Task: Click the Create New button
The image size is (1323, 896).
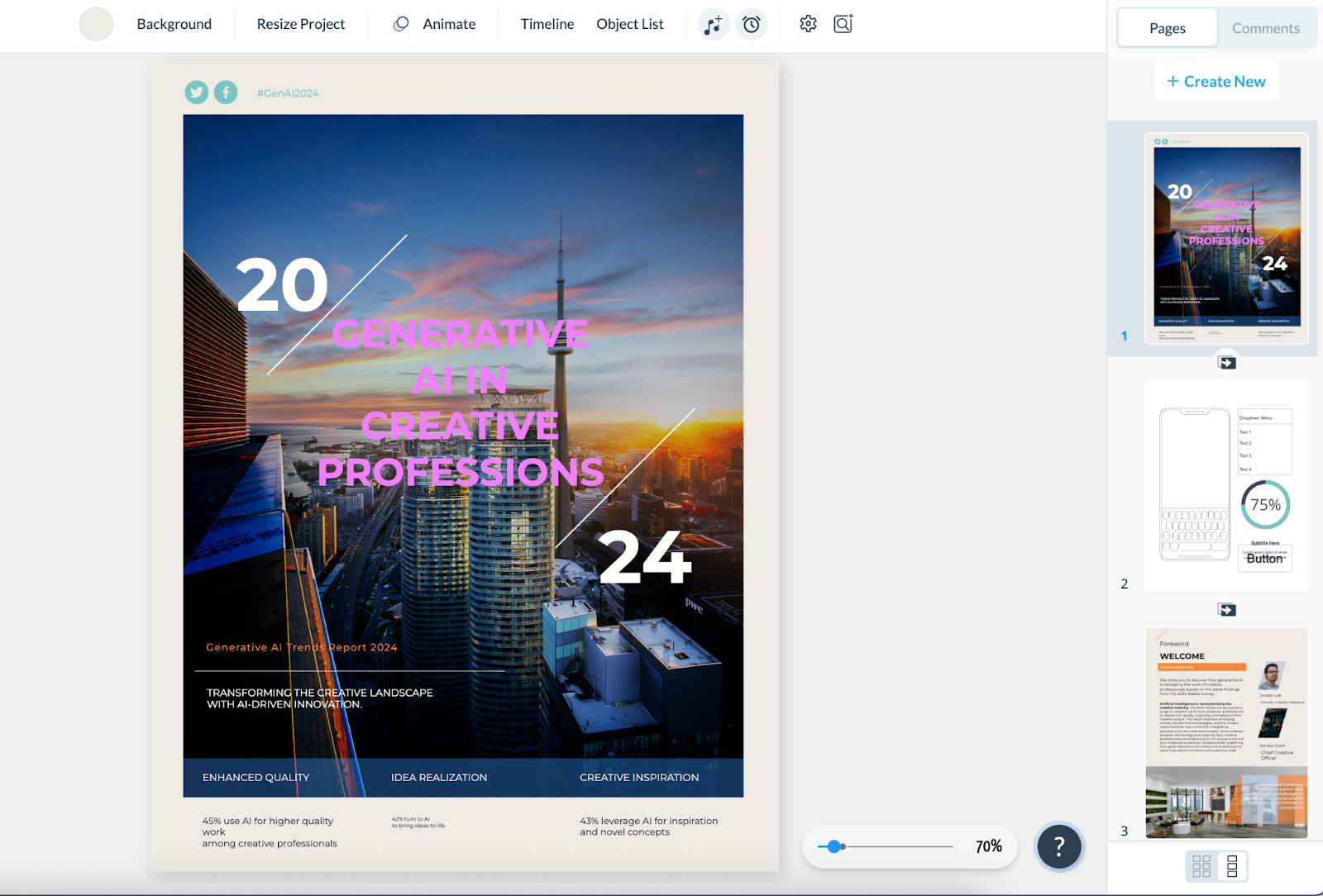Action: pyautogui.click(x=1216, y=81)
